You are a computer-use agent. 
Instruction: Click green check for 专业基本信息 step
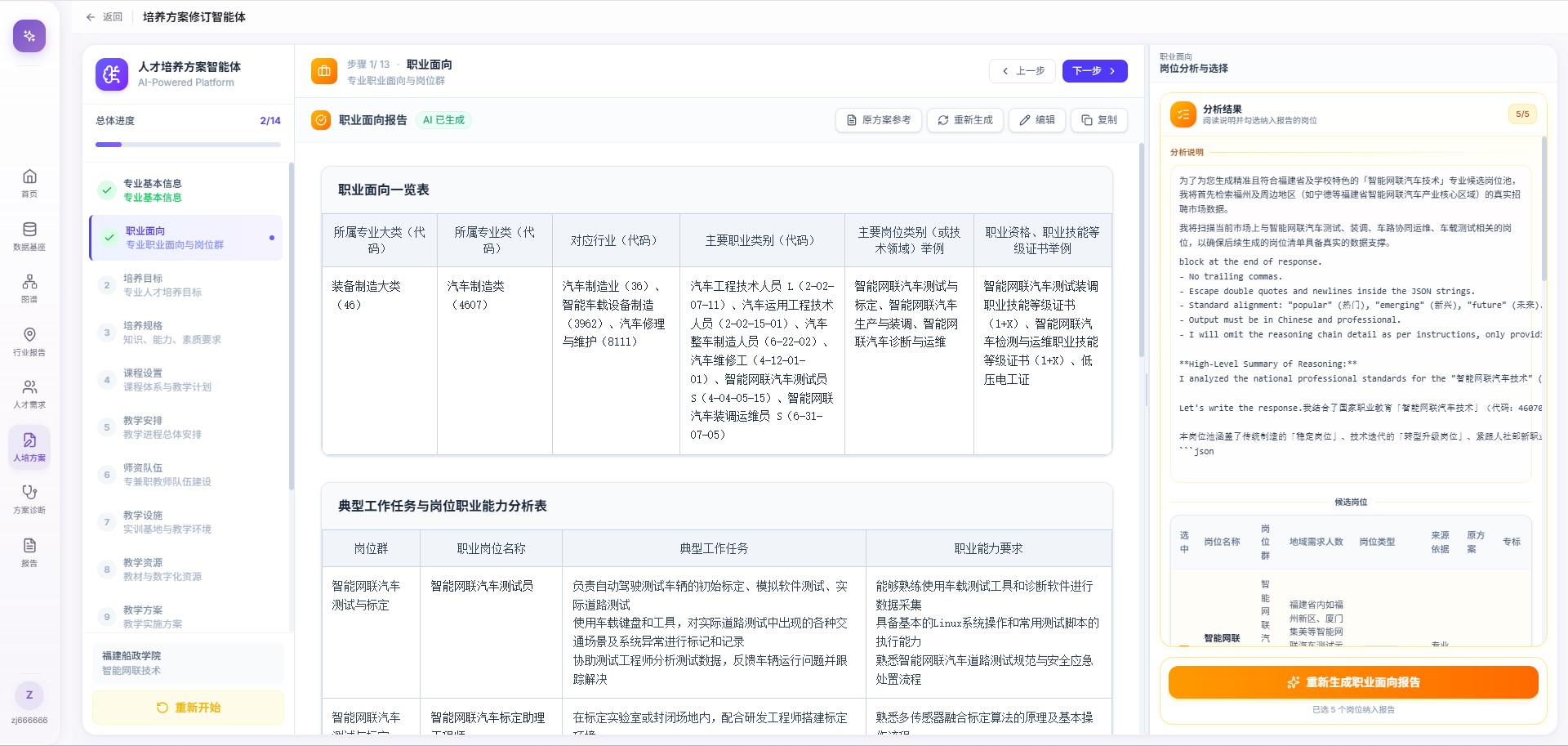coord(107,190)
